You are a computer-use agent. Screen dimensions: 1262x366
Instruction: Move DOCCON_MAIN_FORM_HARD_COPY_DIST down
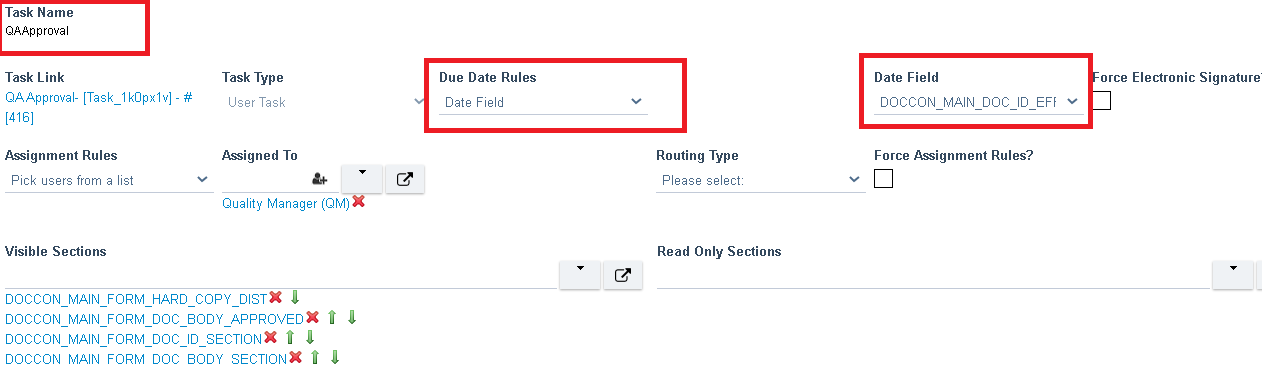pos(295,298)
